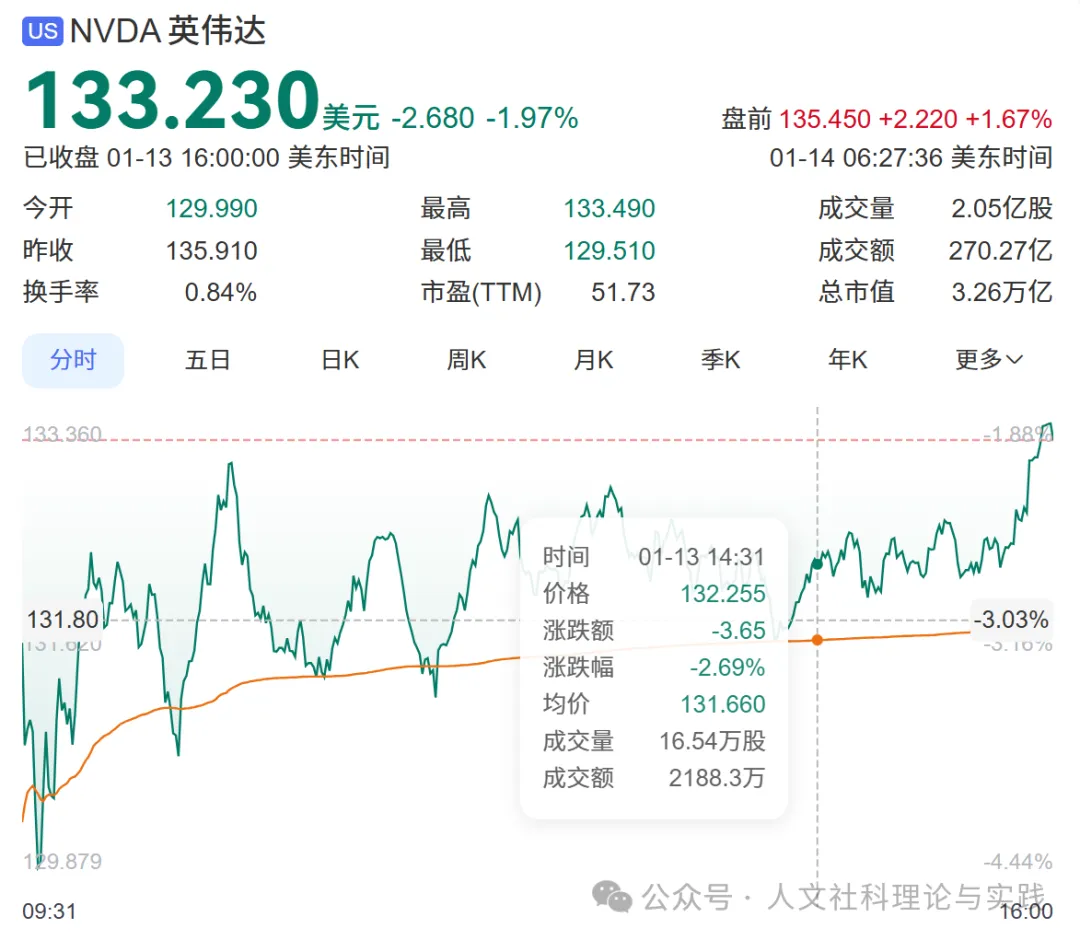Click the -3.03% crosshair percent label
Screen dimensions: 1080x940
pyautogui.click(x=1012, y=620)
